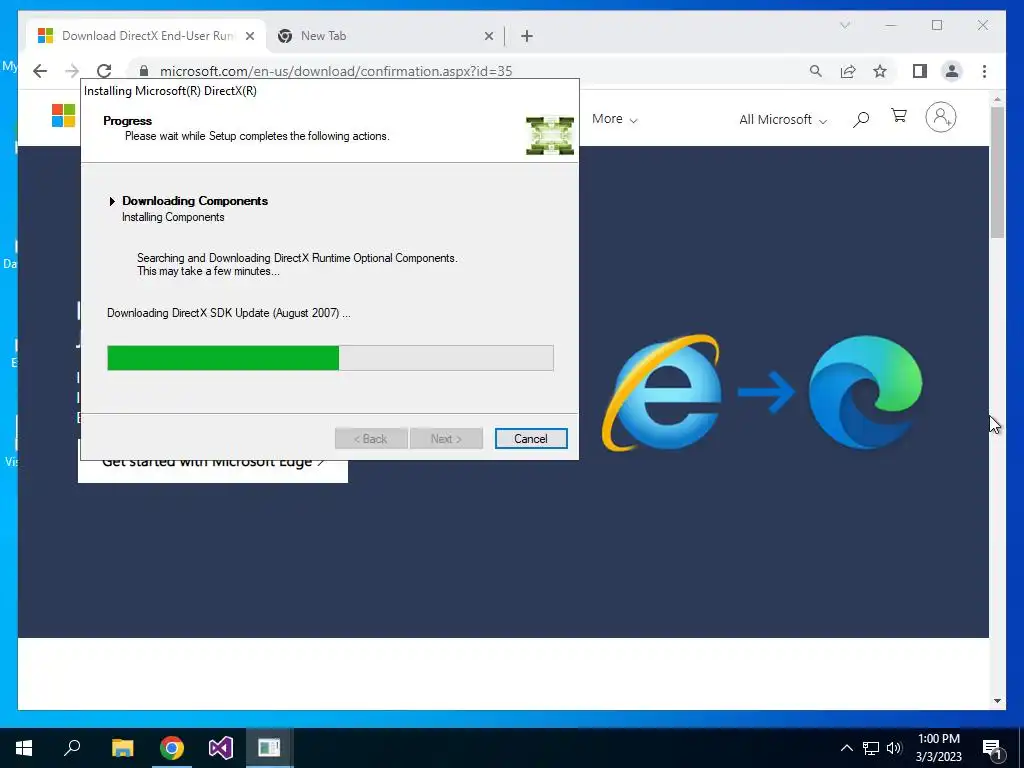
Task: Click the DirectX installer taskbar icon
Action: click(x=269, y=748)
